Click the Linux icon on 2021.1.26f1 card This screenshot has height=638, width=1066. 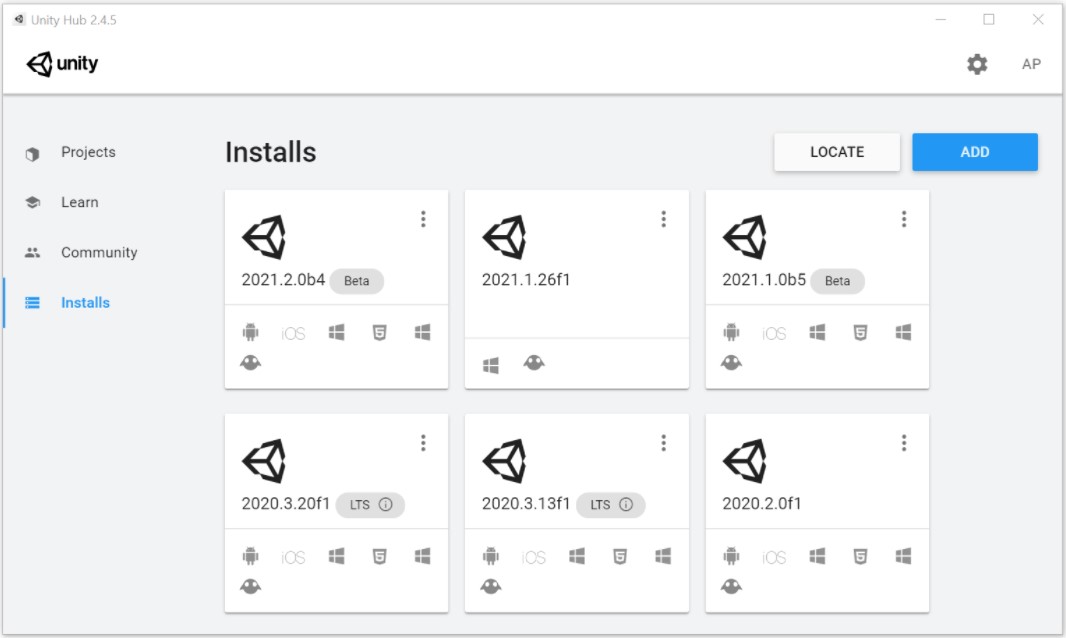tap(534, 364)
